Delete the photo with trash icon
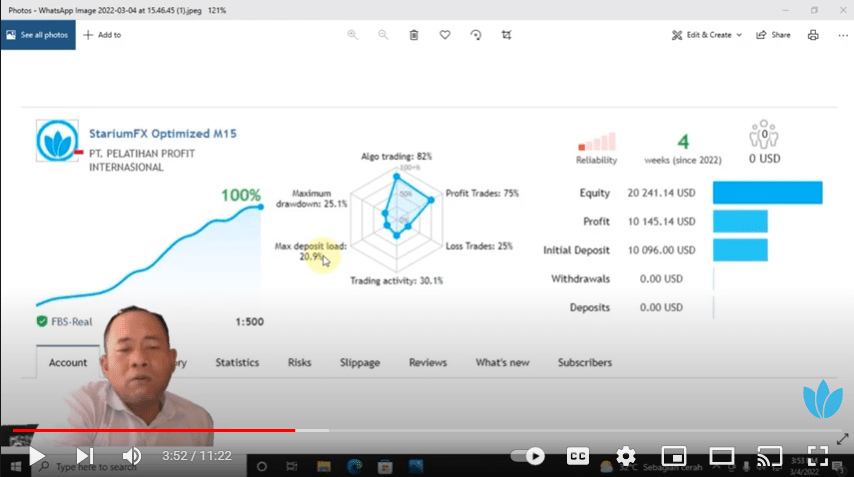 coord(414,35)
